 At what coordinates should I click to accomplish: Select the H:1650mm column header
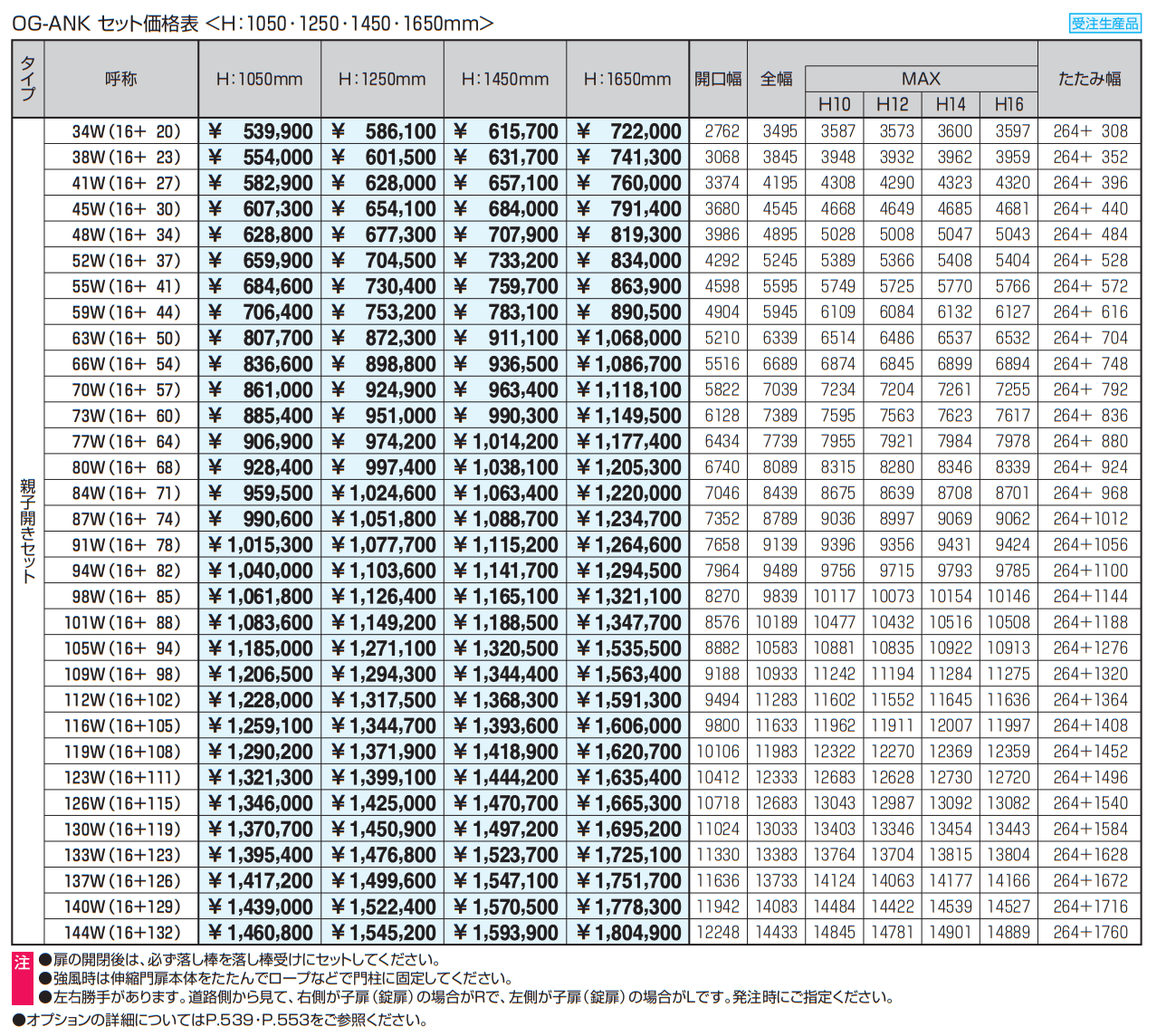click(627, 80)
